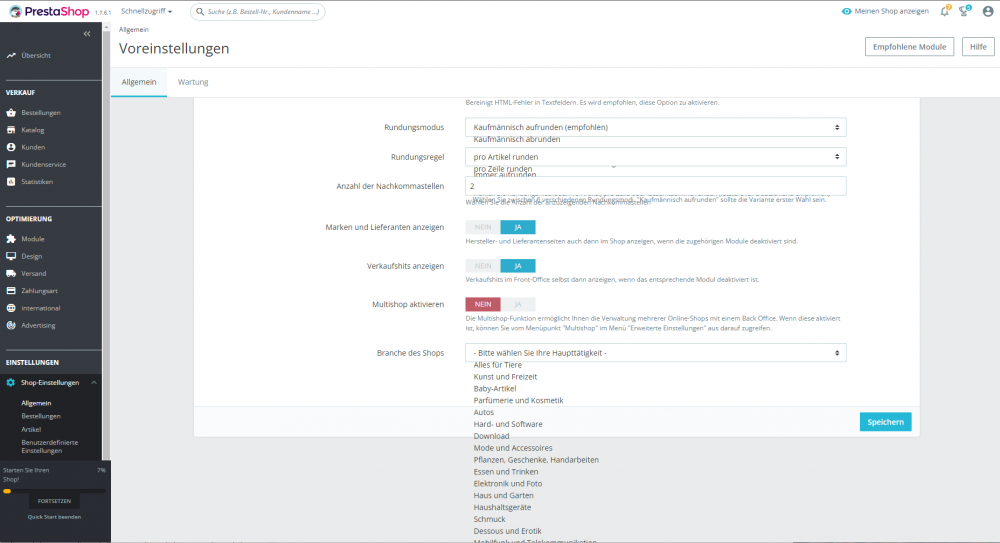Screen dimensions: 1000x543
Task: Select Mode und Accessoires option
Action: point(513,448)
